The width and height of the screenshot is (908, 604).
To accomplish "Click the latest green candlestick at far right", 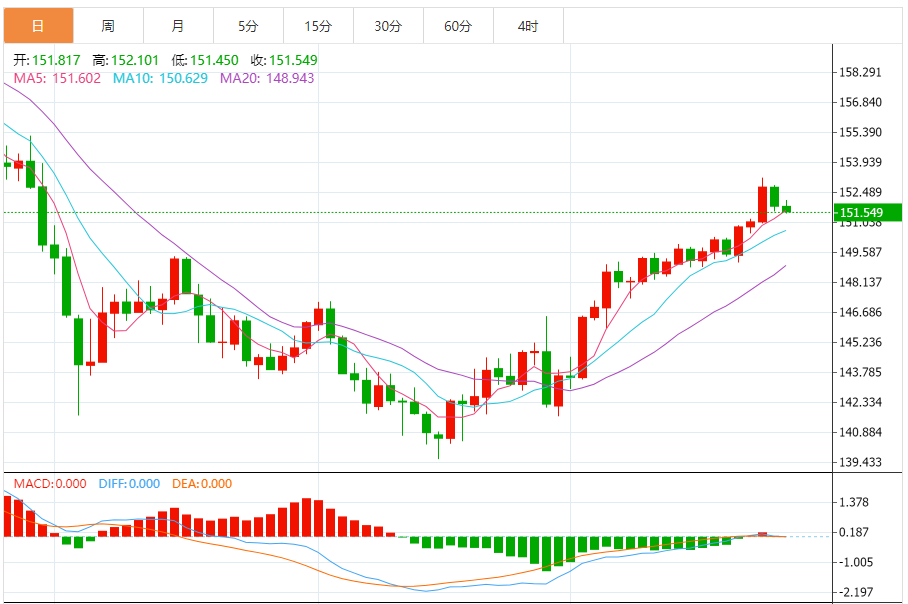I will coord(786,209).
